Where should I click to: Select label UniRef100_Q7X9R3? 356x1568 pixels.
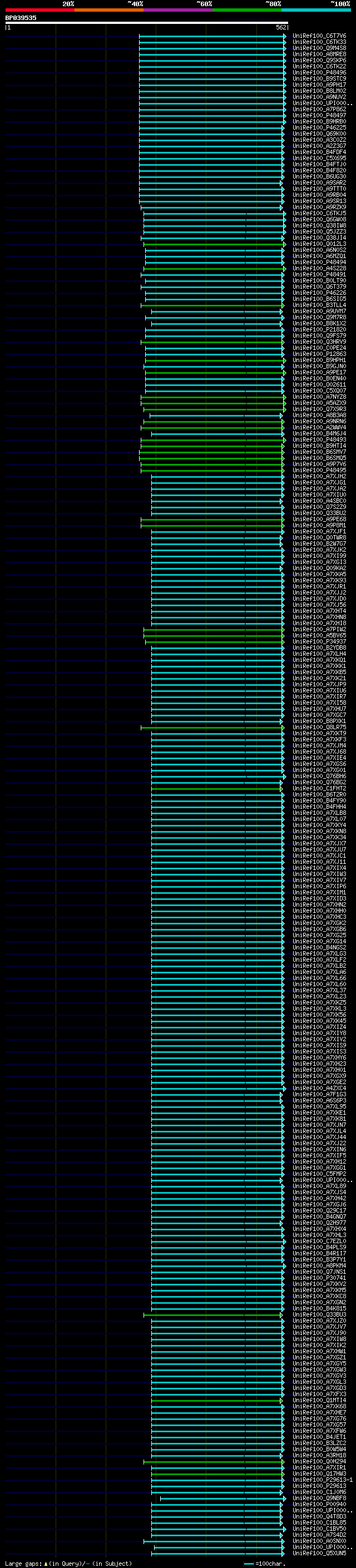click(319, 409)
